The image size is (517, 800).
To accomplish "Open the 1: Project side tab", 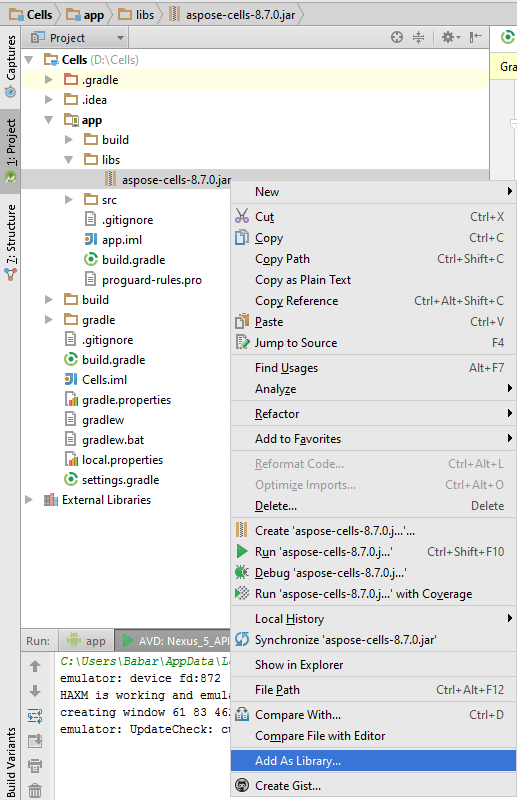I will click(10, 150).
